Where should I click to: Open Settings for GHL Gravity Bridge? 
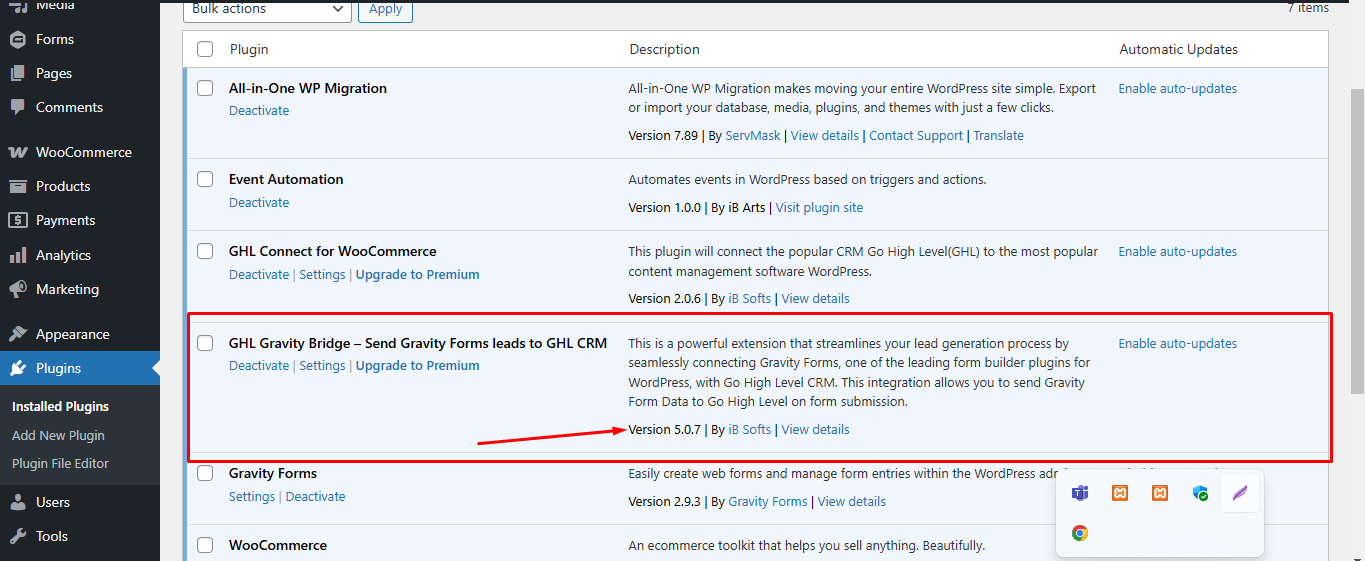tap(322, 366)
